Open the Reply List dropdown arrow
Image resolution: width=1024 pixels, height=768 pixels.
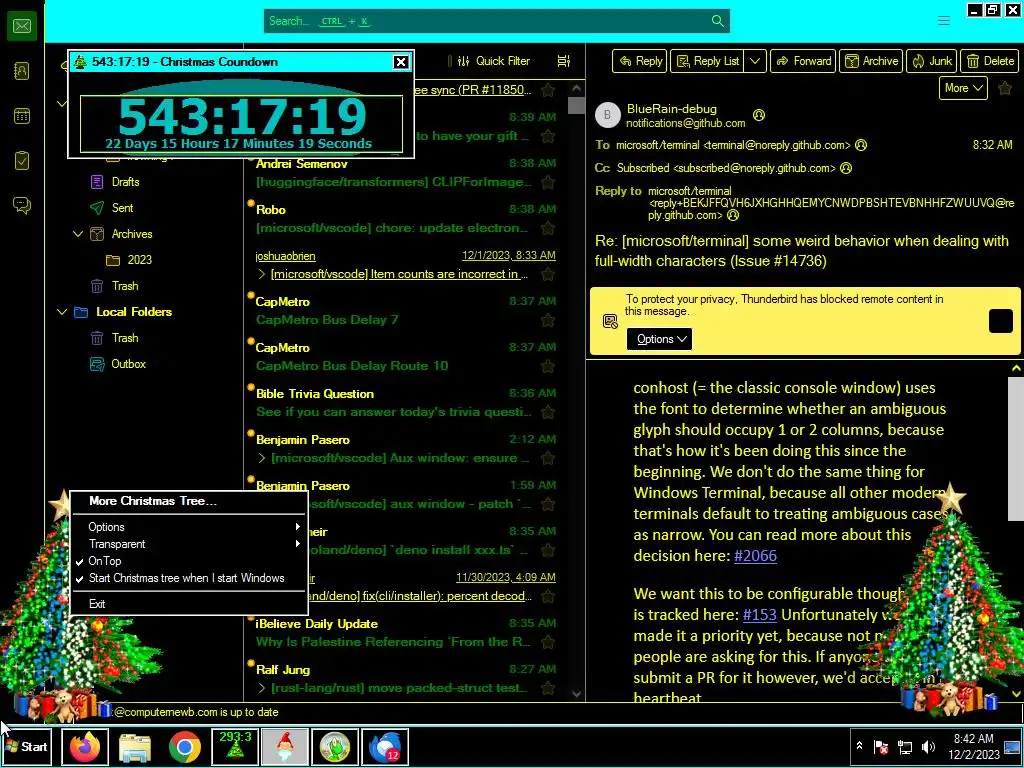(754, 61)
